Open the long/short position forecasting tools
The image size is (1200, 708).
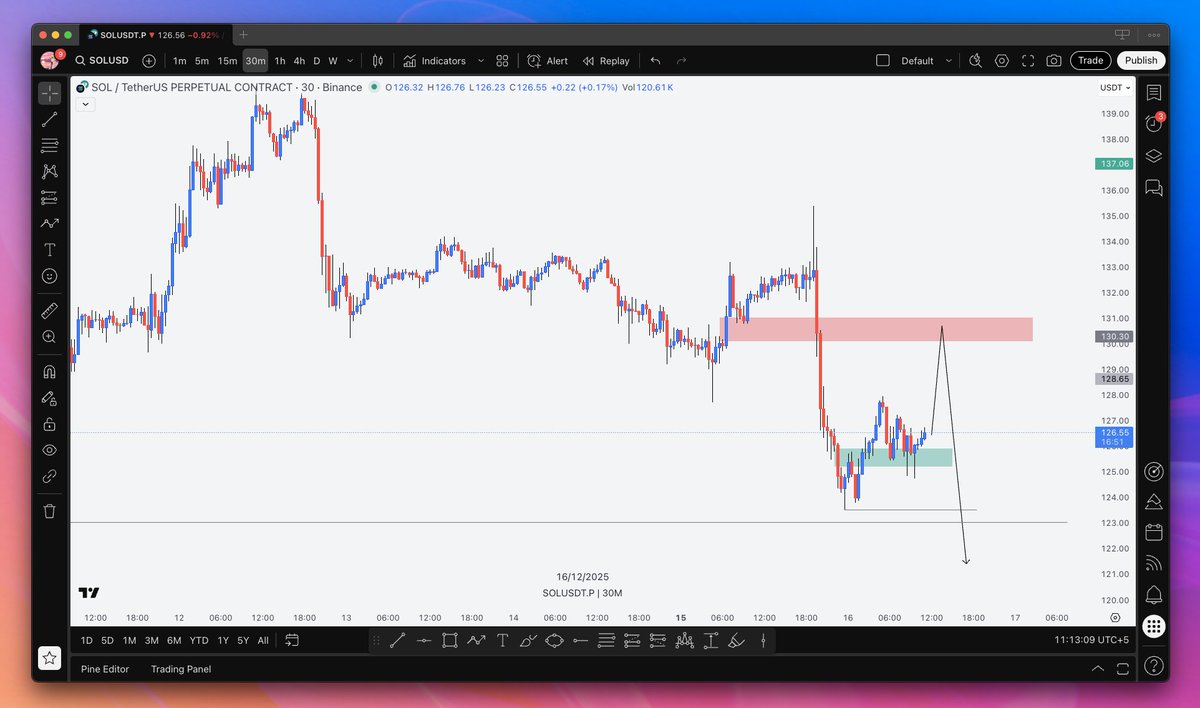click(x=50, y=197)
